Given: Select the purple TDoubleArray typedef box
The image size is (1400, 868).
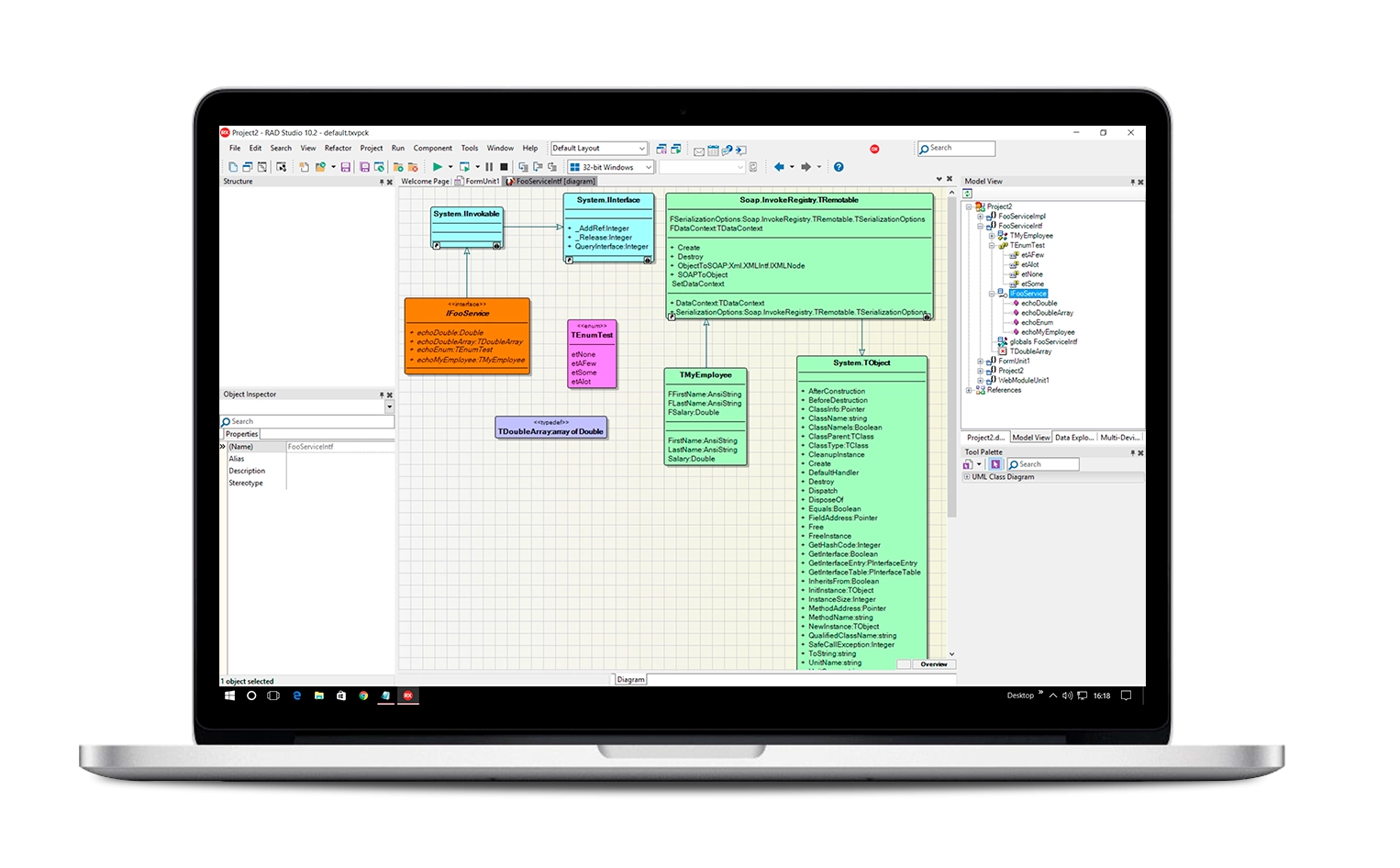Looking at the screenshot, I should [x=550, y=428].
